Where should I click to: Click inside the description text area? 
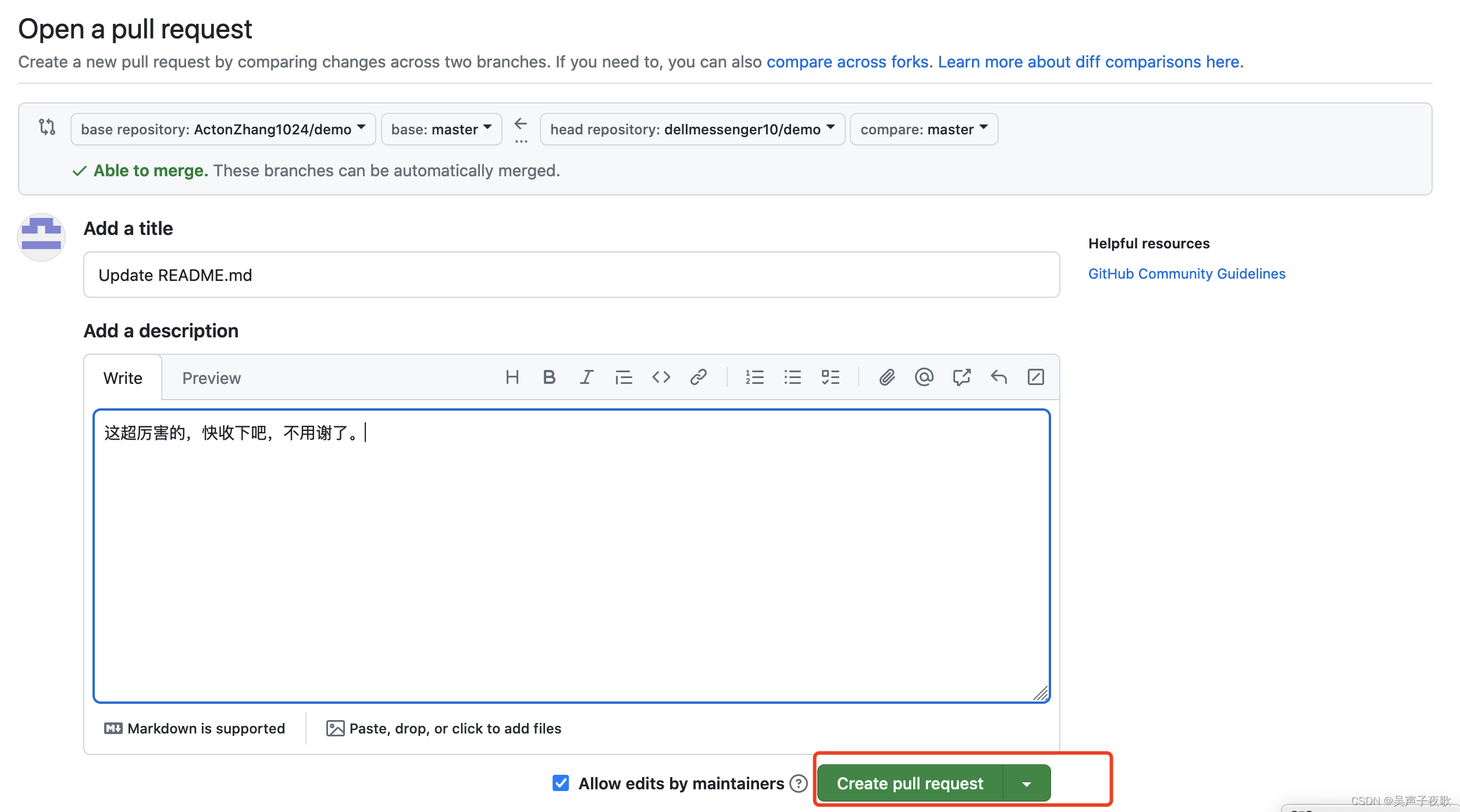pos(571,556)
